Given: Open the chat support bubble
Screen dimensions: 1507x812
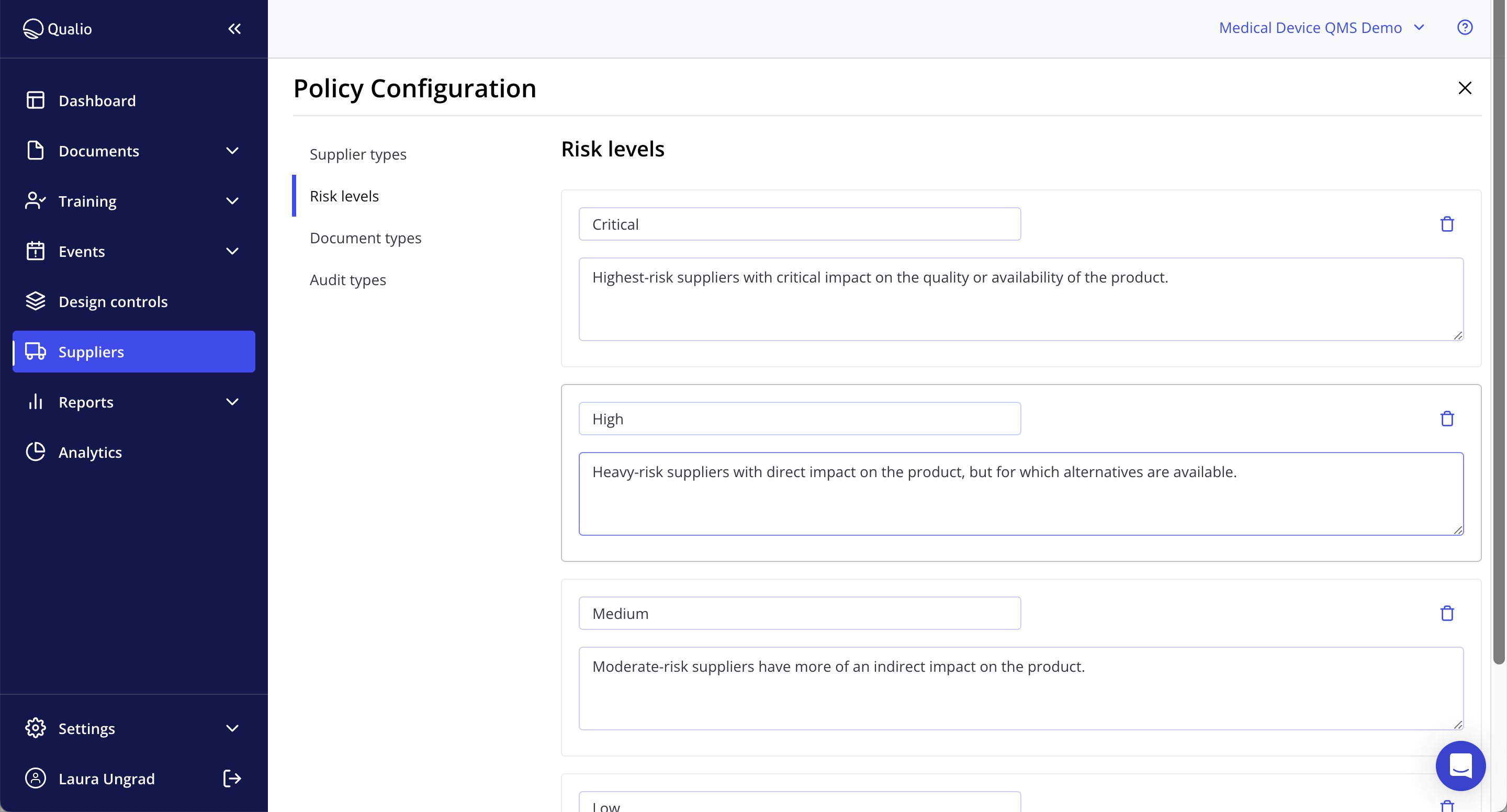Looking at the screenshot, I should (1460, 766).
